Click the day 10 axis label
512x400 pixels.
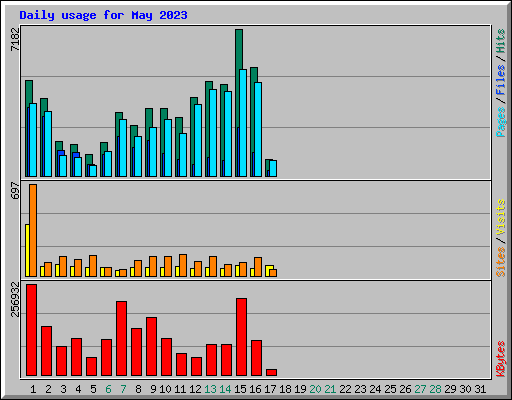tap(165, 389)
